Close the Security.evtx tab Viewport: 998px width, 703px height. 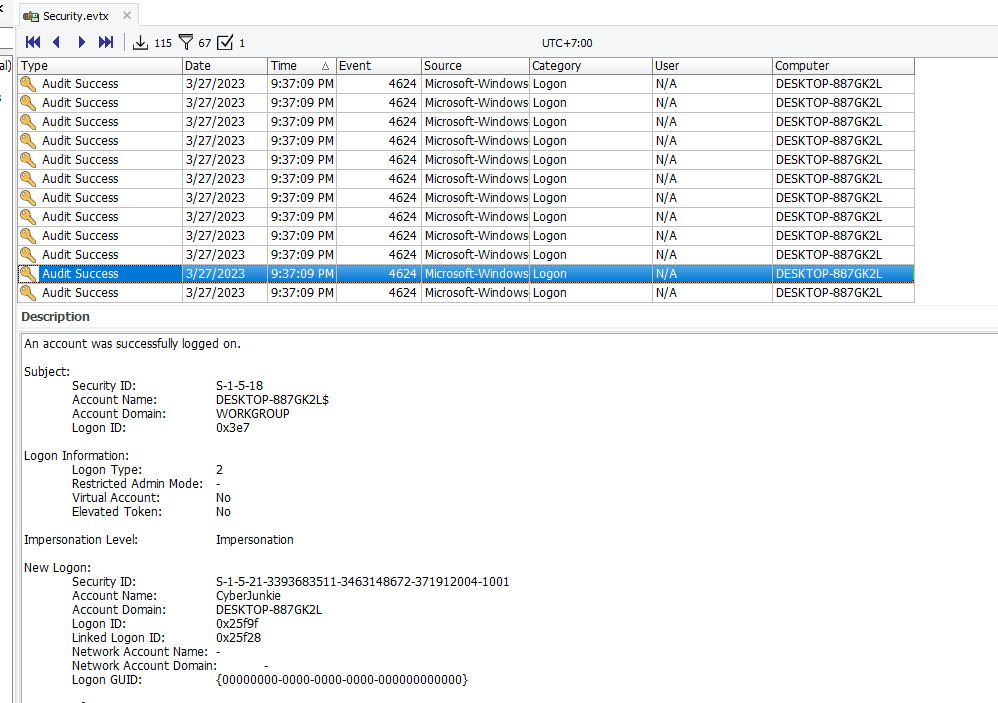click(x=126, y=16)
